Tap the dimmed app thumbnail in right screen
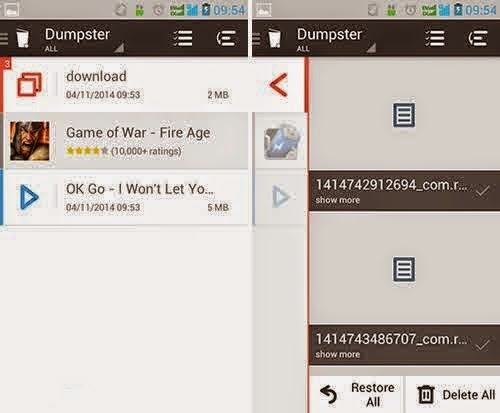Viewport: 500px width, 413px height. pyautogui.click(x=282, y=141)
